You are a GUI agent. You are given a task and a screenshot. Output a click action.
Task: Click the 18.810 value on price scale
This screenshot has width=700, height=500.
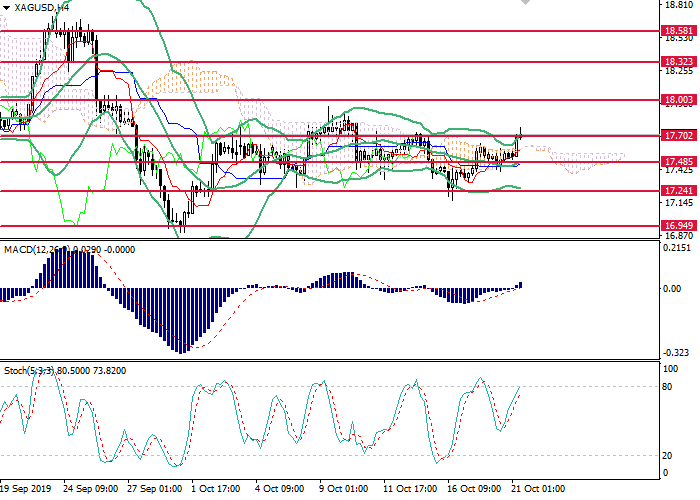(678, 5)
